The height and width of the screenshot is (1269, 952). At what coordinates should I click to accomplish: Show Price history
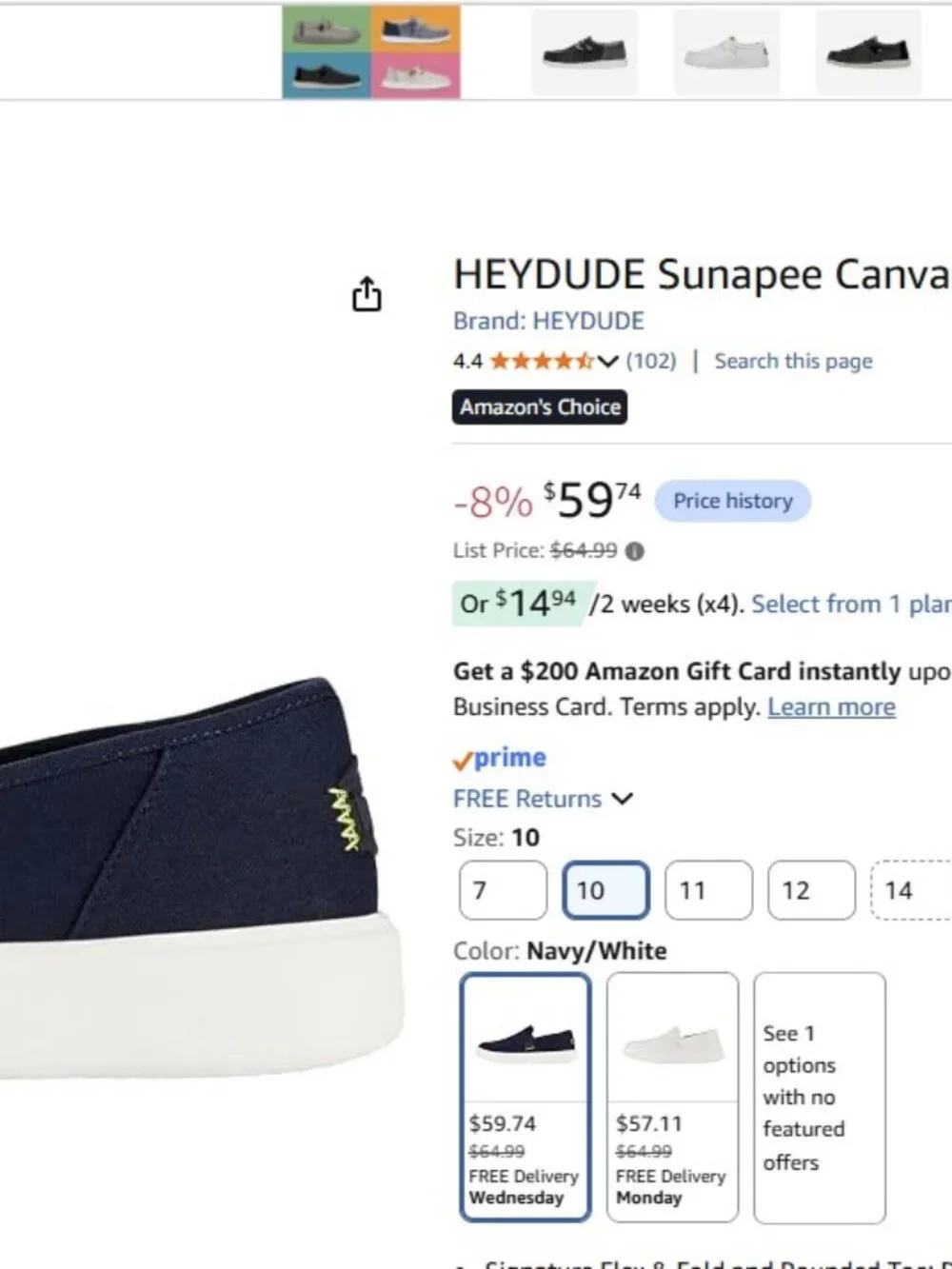pyautogui.click(x=732, y=502)
